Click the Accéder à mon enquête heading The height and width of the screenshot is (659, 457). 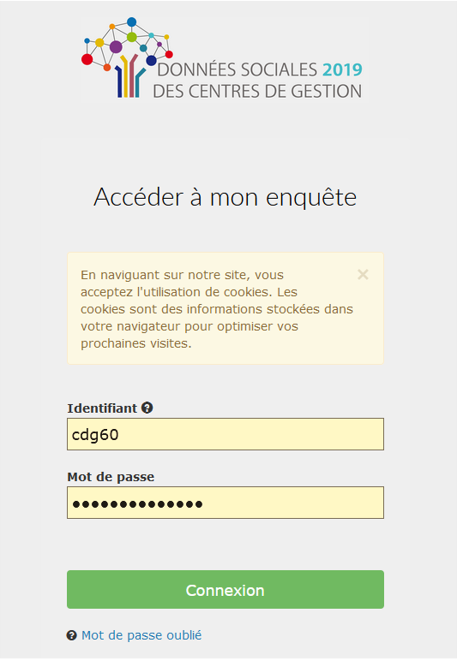click(225, 197)
